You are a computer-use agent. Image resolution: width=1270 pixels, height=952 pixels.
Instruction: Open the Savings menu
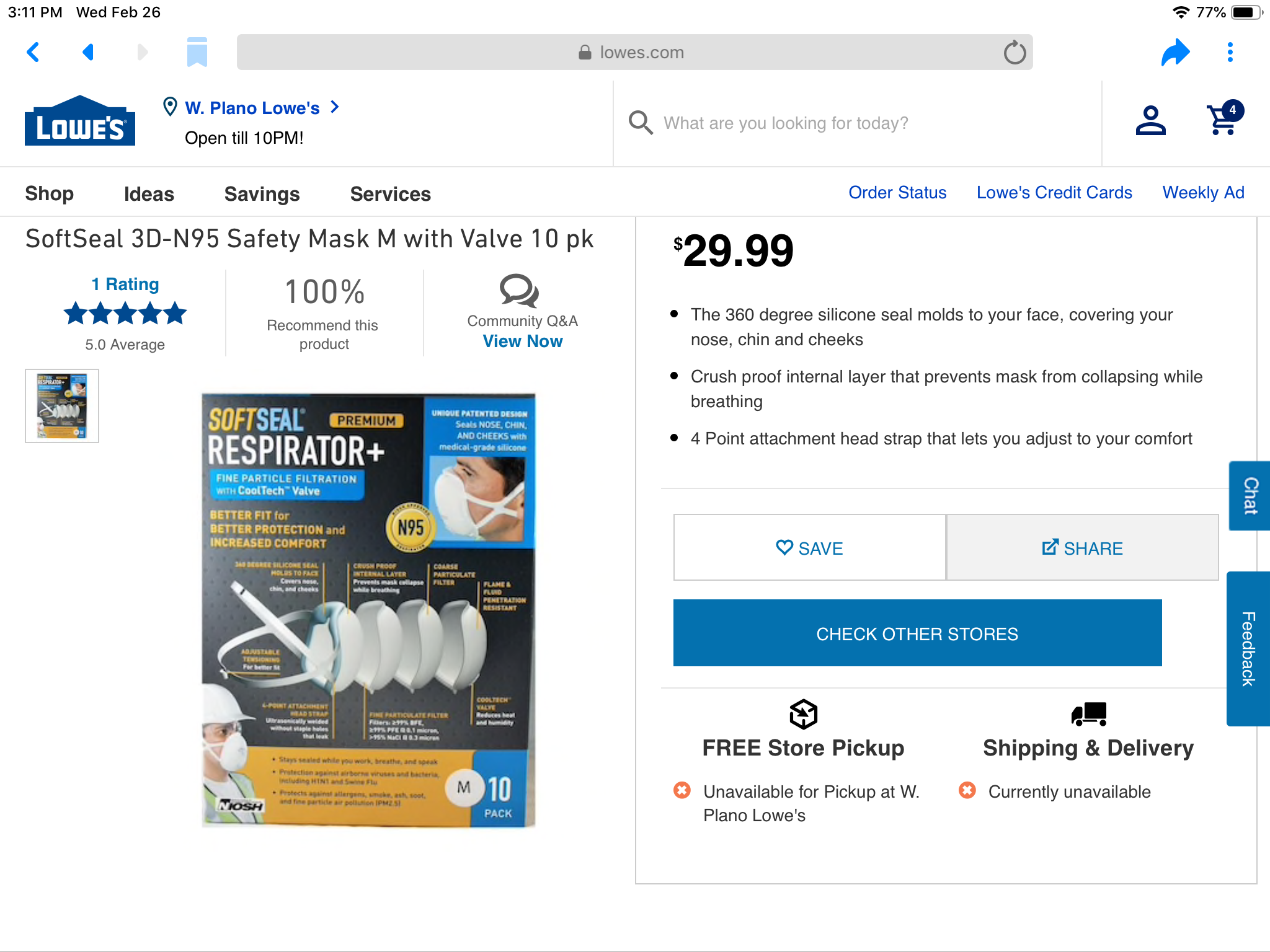coord(262,194)
